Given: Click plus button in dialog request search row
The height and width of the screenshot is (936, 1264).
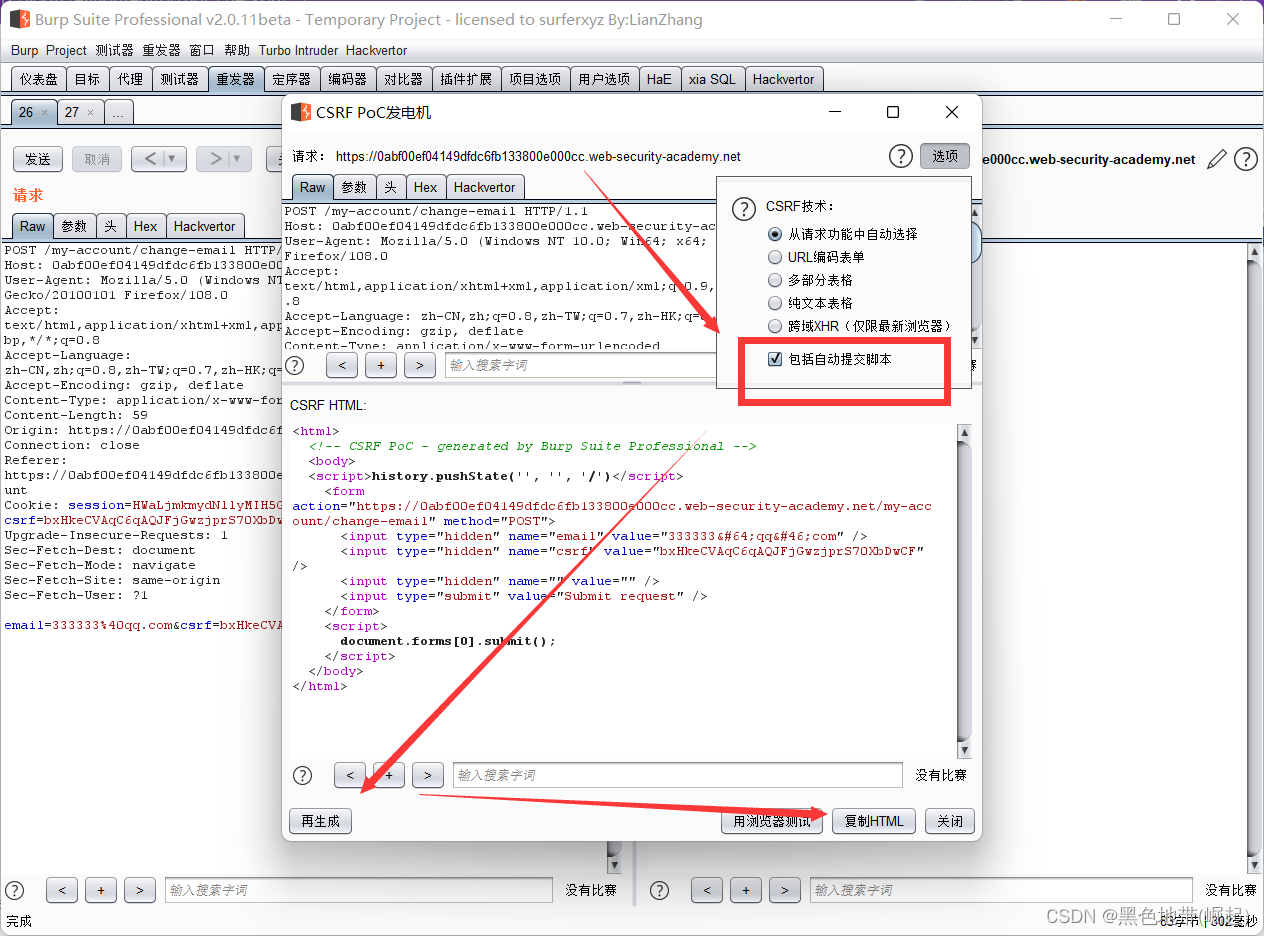Looking at the screenshot, I should (381, 365).
